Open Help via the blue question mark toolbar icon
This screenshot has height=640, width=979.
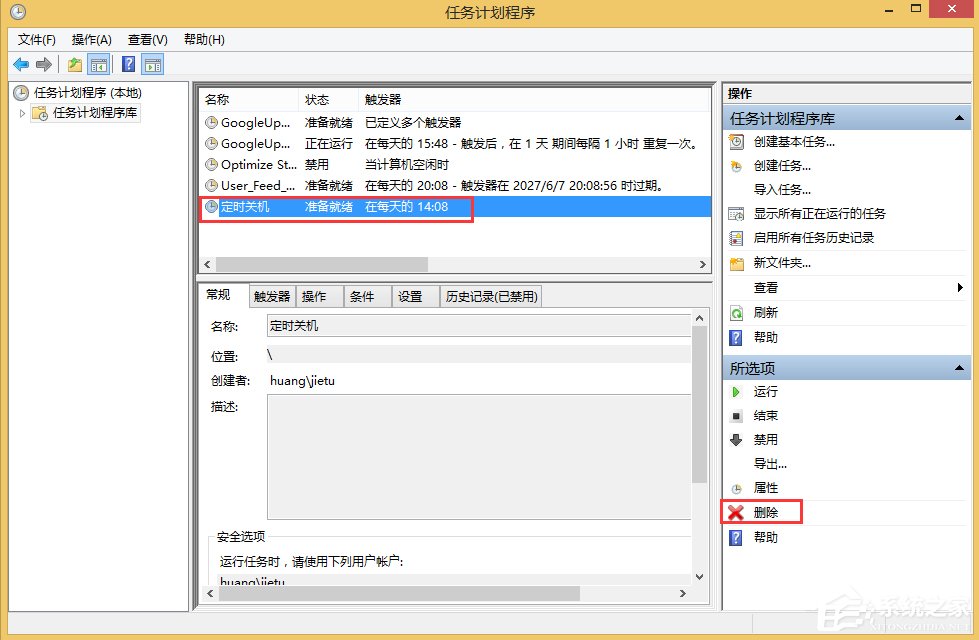click(x=126, y=64)
